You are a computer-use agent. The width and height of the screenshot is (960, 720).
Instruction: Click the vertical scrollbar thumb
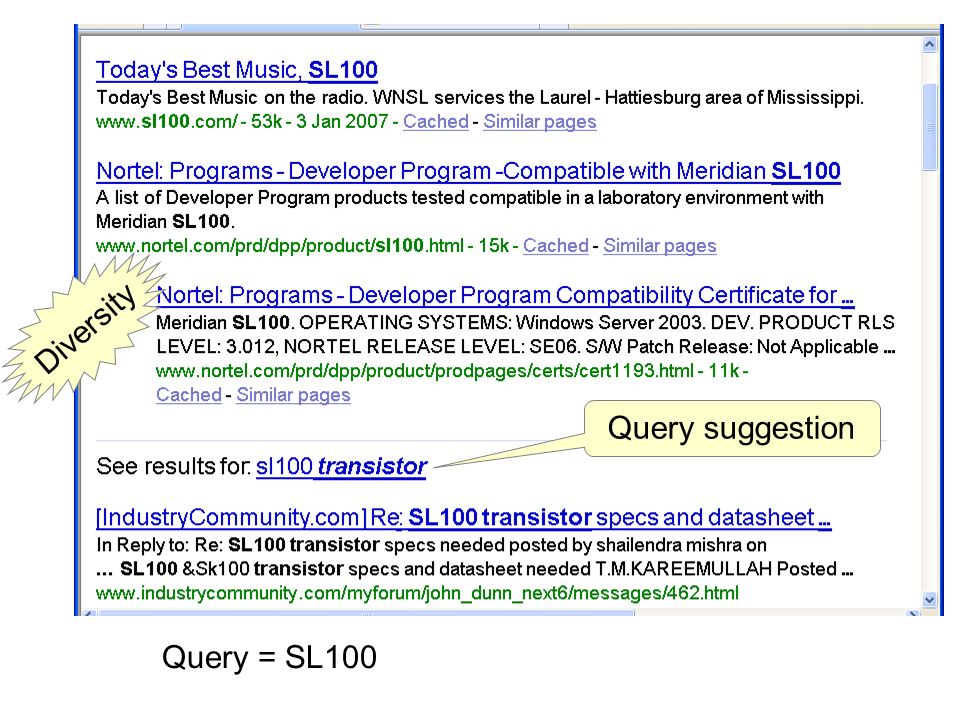click(x=929, y=127)
